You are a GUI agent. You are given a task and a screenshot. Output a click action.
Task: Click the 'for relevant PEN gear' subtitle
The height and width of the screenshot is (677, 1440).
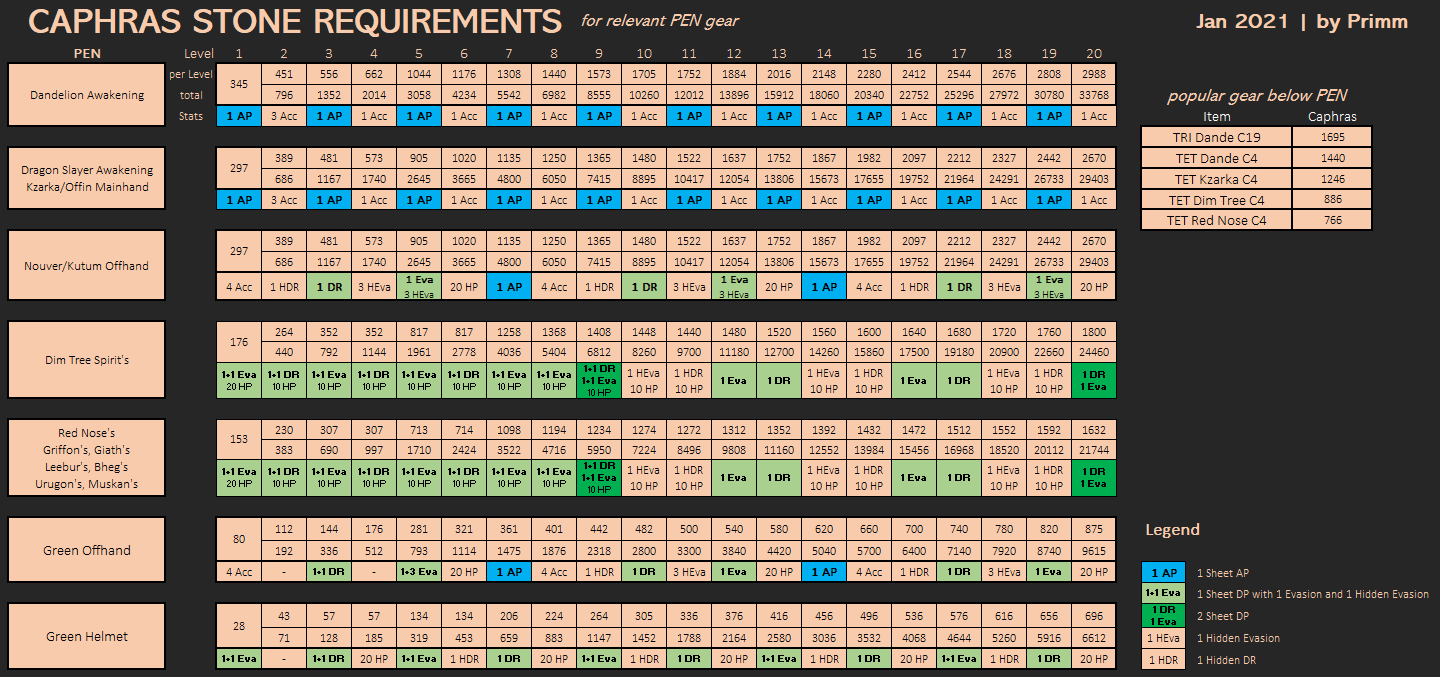click(x=660, y=21)
